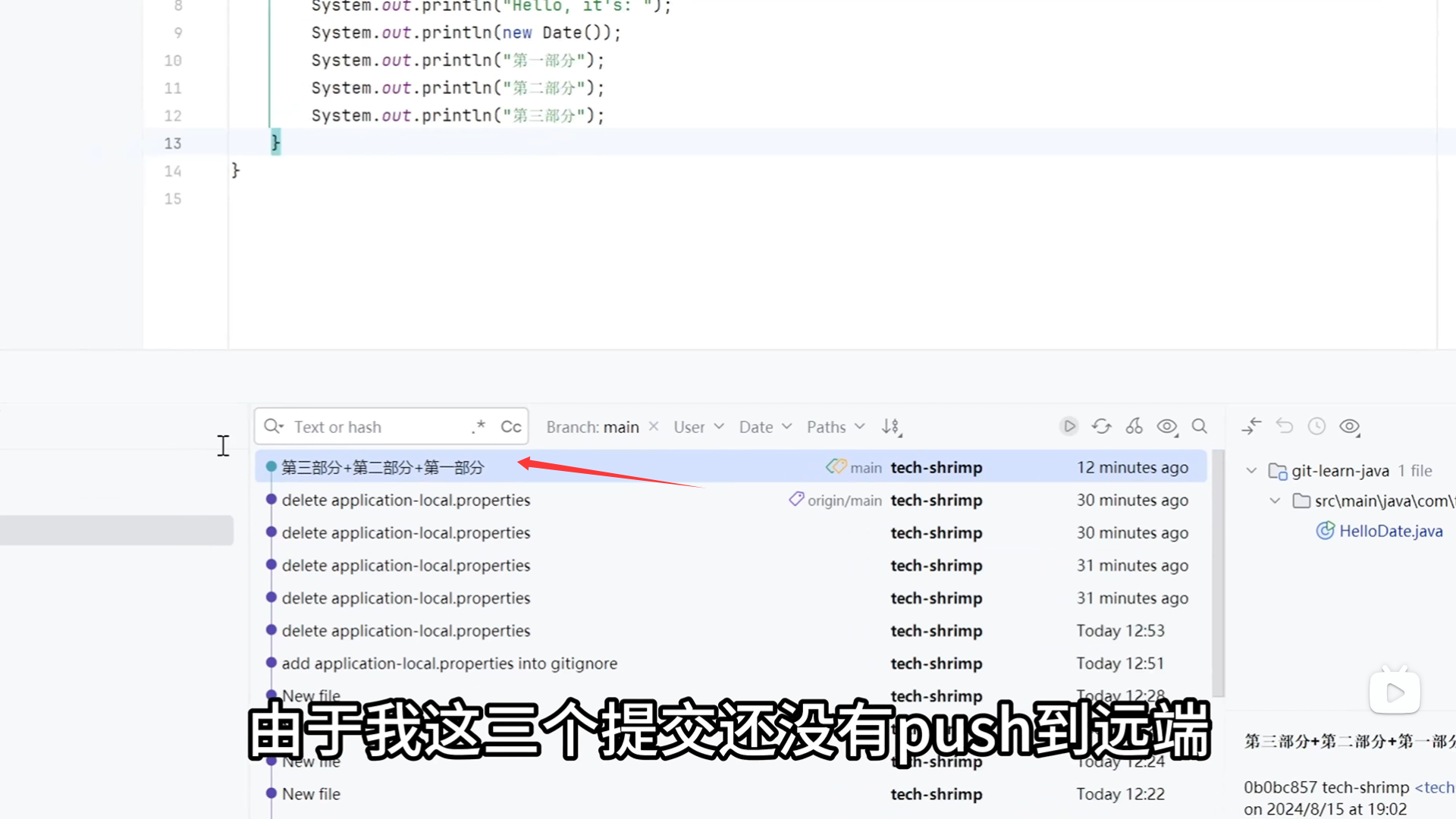Click the Go to hash/branch search icon
1456x819 pixels.
[x=1199, y=426]
